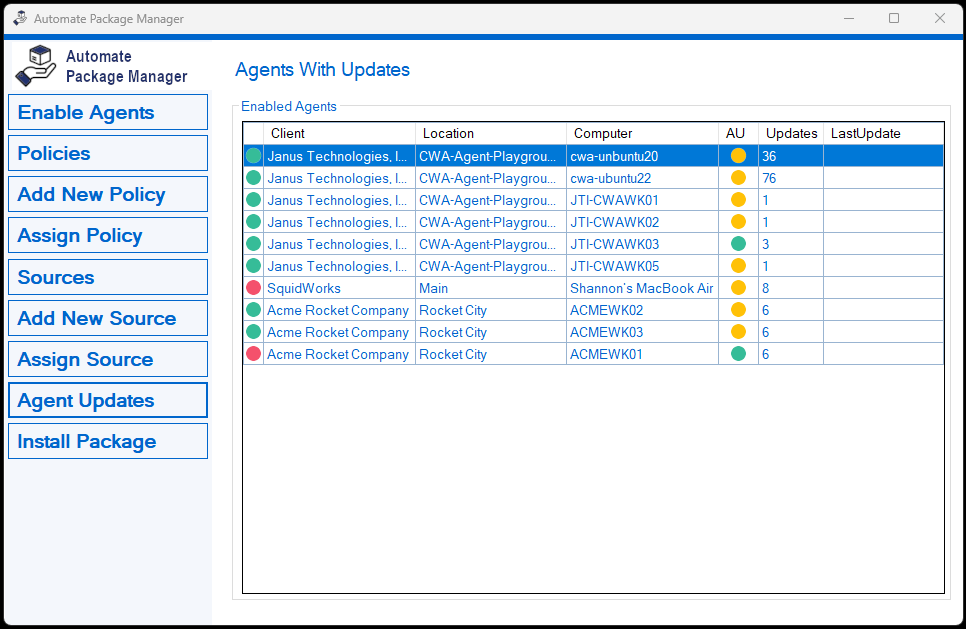This screenshot has height=629, width=966.
Task: Click green status dot for ACMEWK03 row
Action: click(x=253, y=332)
